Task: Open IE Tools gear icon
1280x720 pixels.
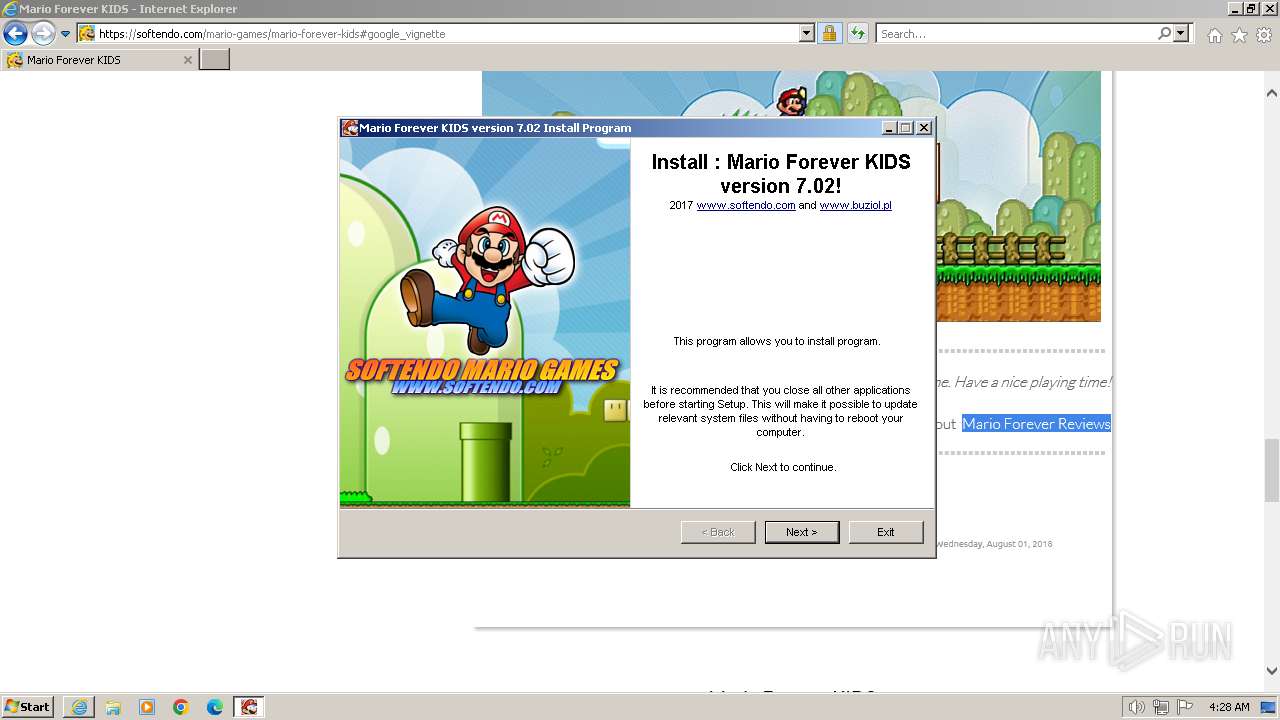Action: [1264, 35]
